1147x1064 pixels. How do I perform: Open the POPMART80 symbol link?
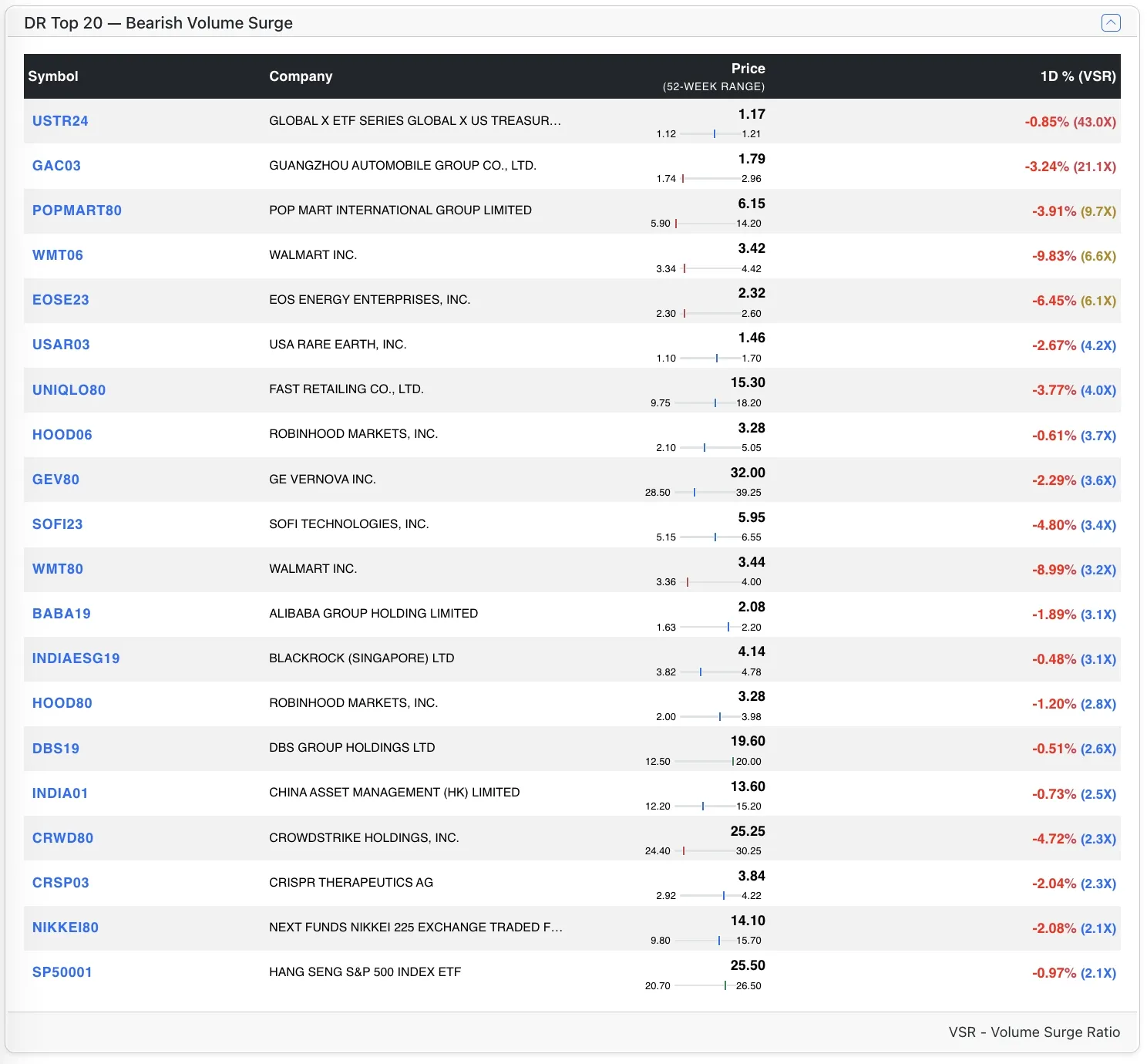pyautogui.click(x=77, y=210)
